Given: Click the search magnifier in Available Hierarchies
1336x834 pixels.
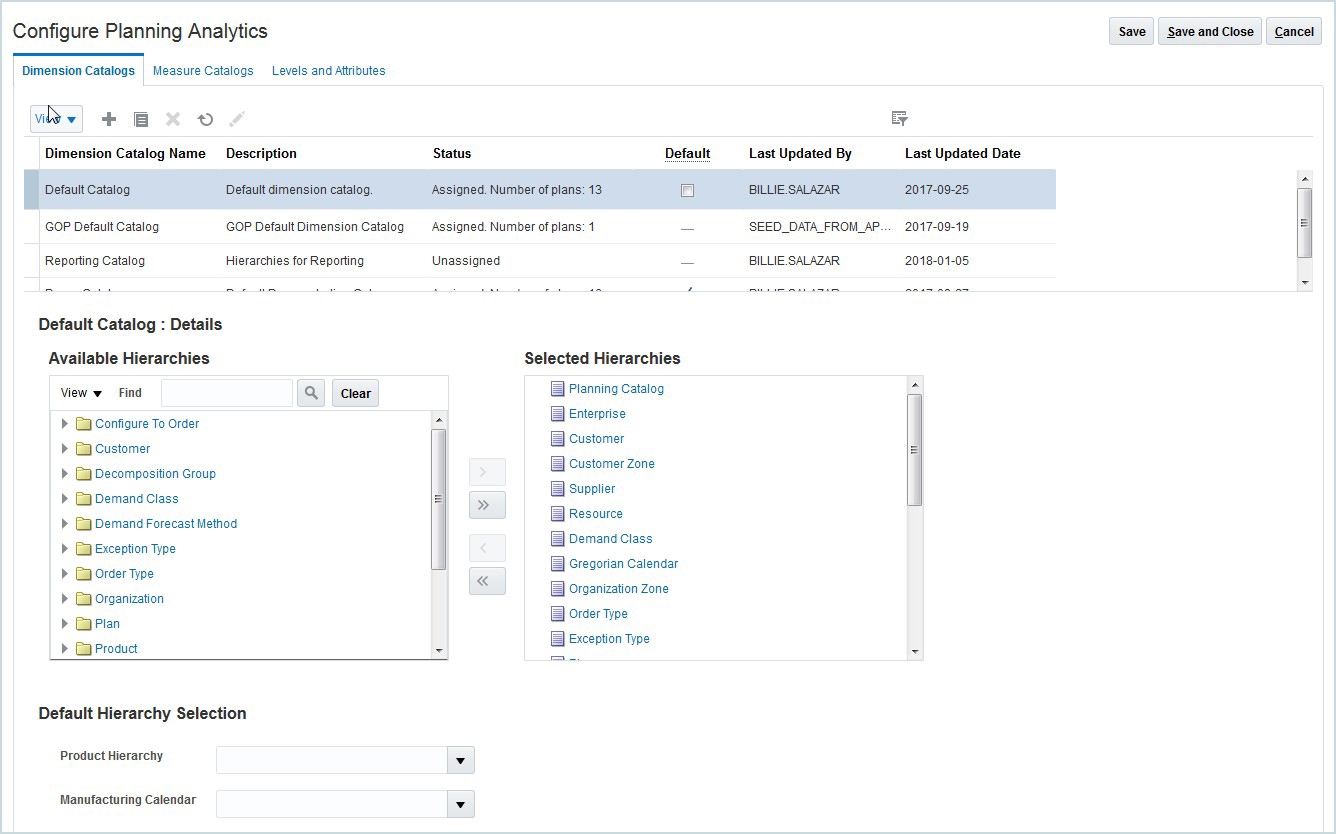Looking at the screenshot, I should 310,393.
